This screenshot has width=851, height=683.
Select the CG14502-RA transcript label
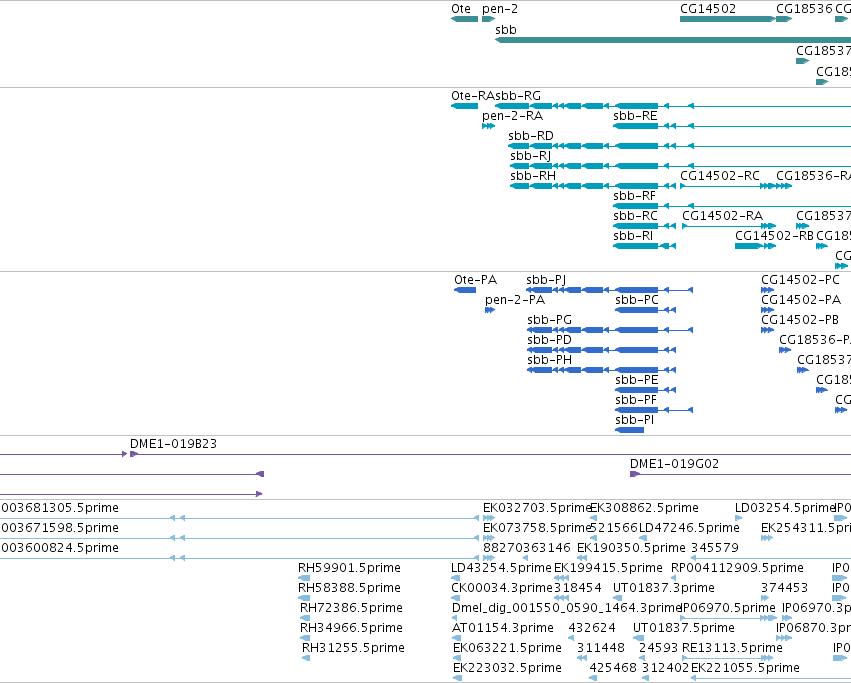(x=722, y=216)
